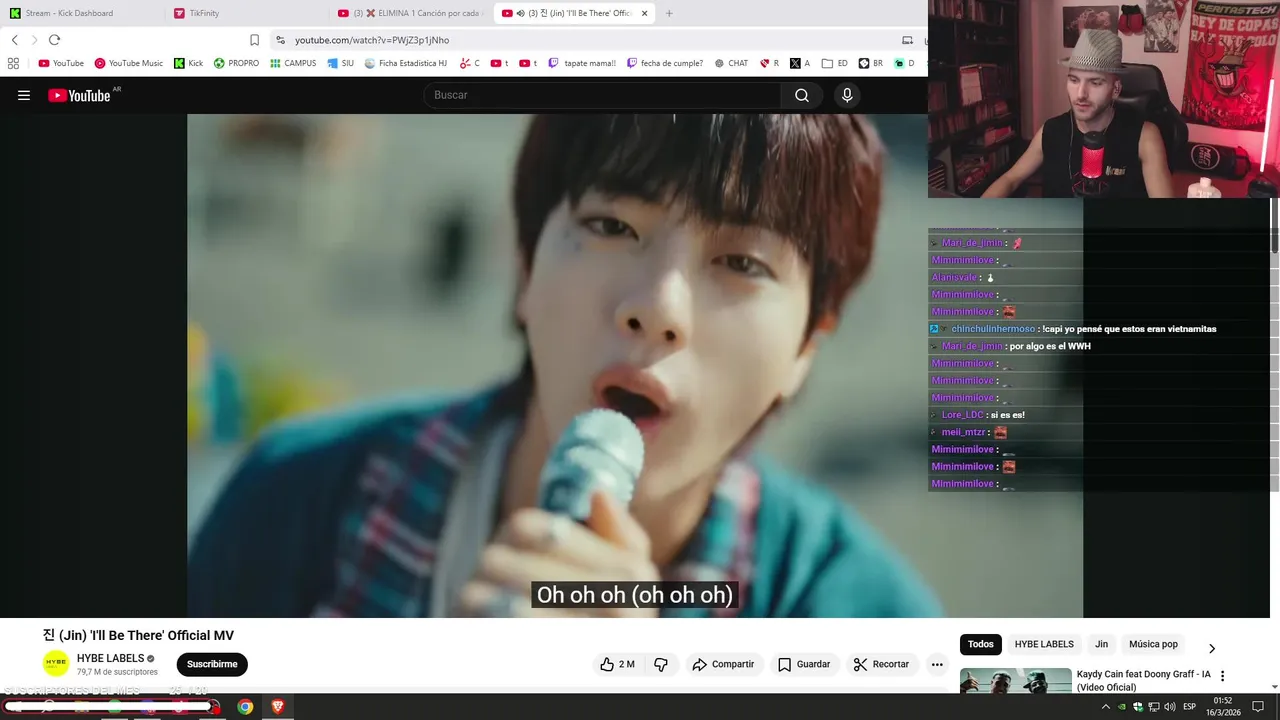
Task: Change the ESP input language
Action: (1190, 707)
